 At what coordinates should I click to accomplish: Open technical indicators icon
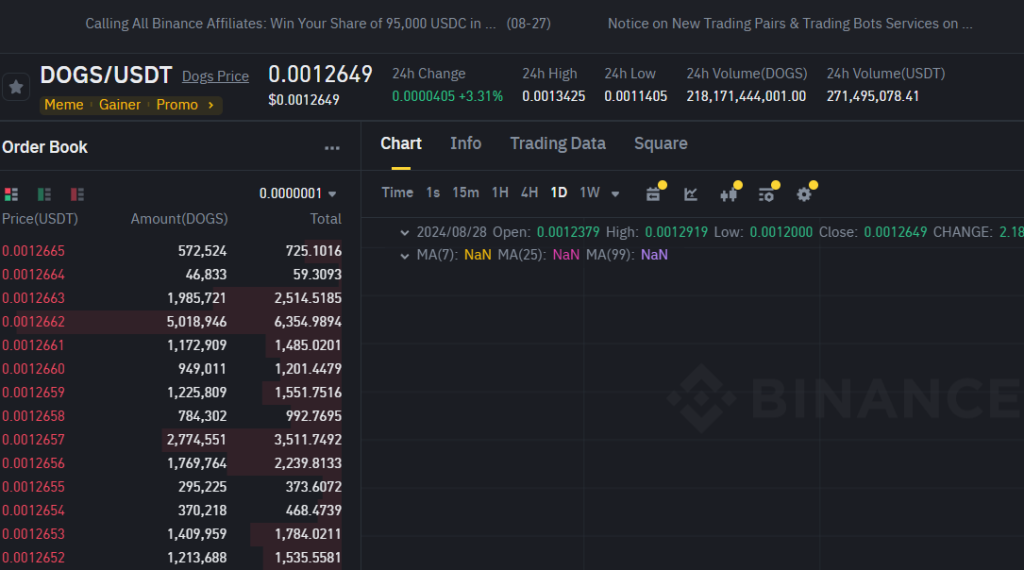point(766,194)
